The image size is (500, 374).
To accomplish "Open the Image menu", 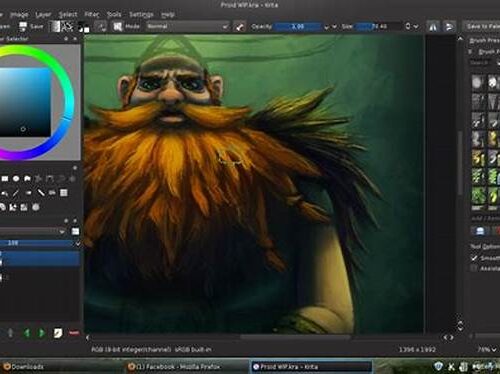I will click(x=19, y=15).
